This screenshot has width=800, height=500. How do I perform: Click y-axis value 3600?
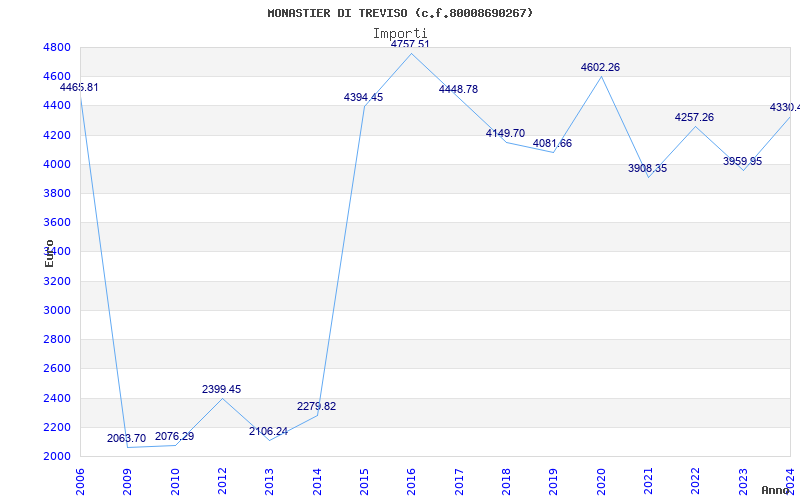click(x=58, y=222)
